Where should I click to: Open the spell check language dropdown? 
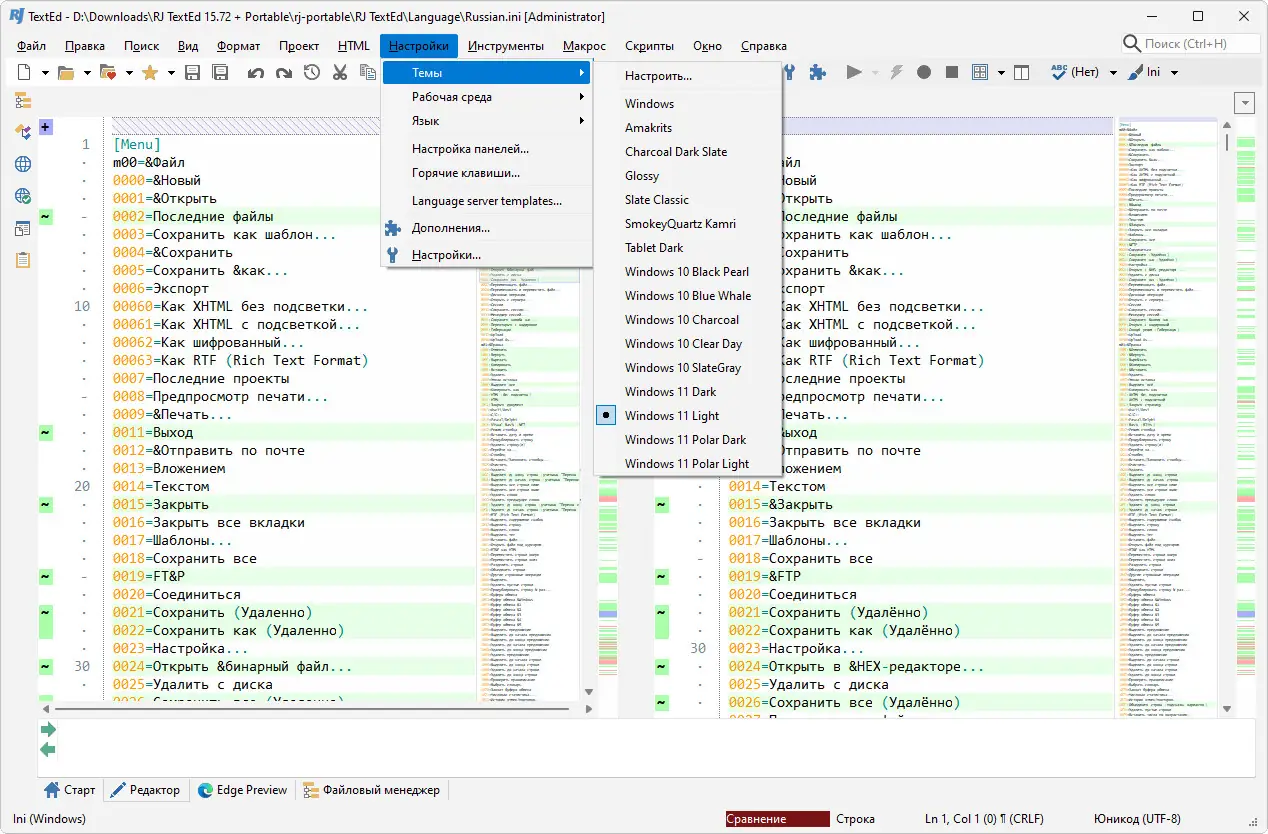(1113, 72)
